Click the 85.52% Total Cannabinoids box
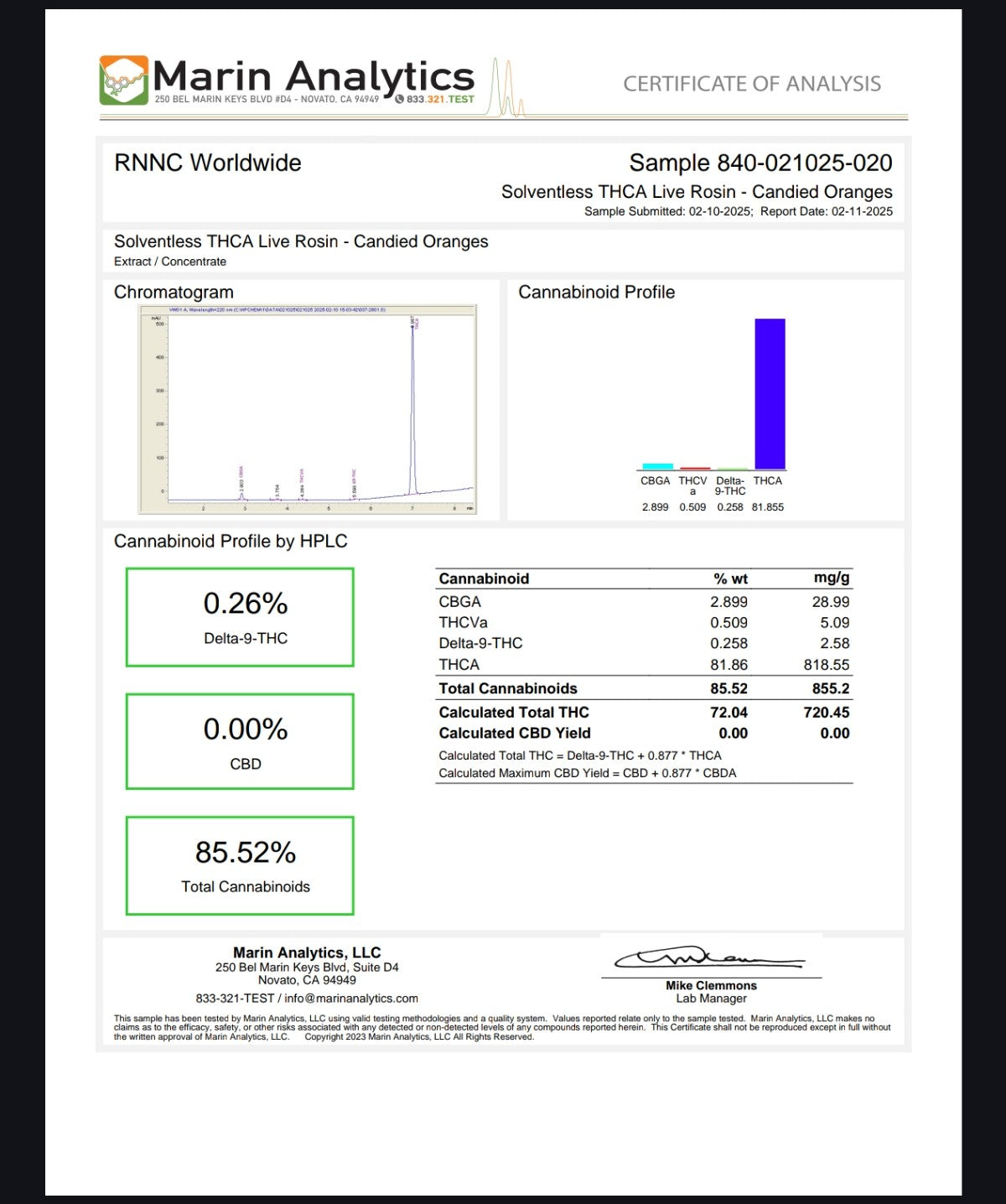The height and width of the screenshot is (1204, 1006). coord(240,865)
